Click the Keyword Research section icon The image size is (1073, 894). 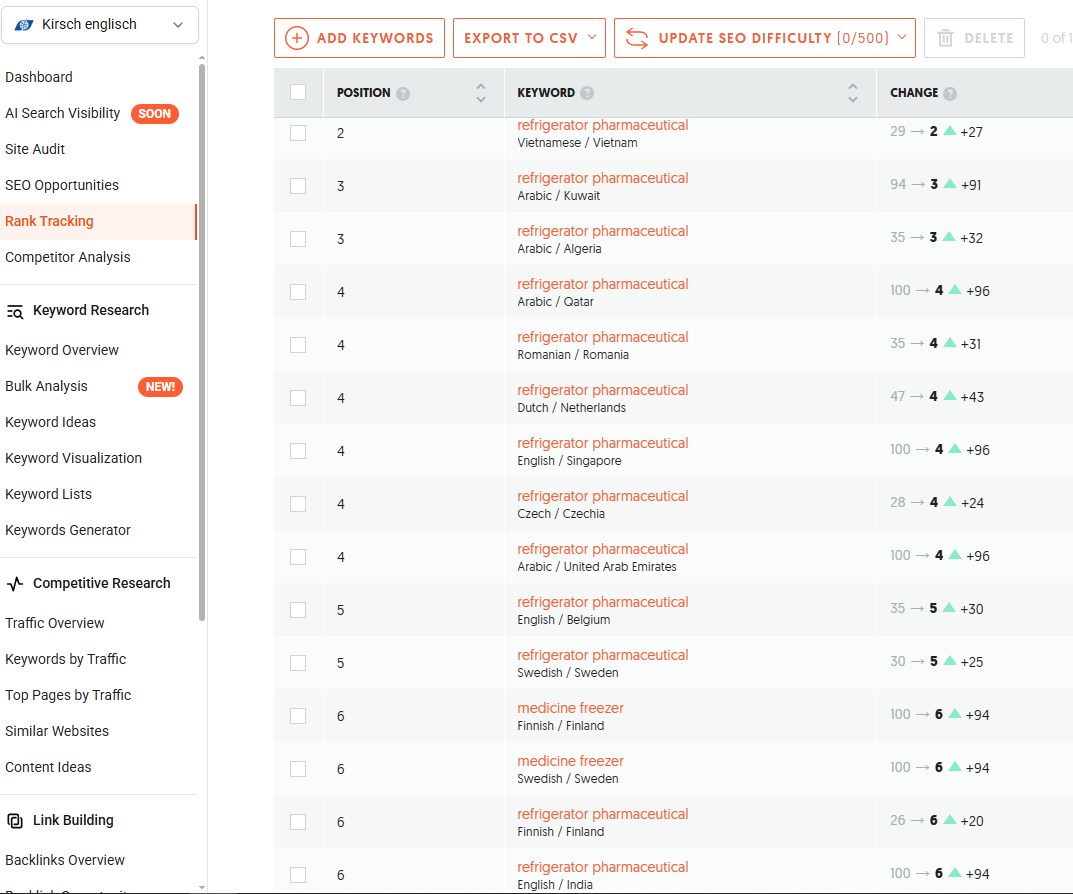15,311
